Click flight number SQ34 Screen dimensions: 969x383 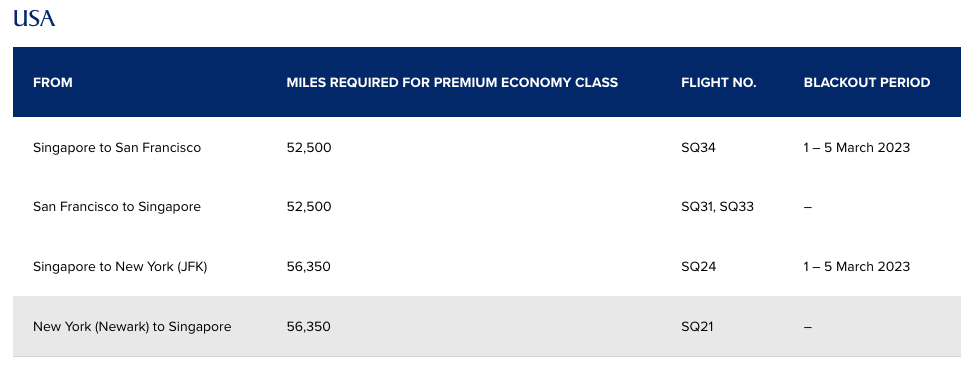click(698, 148)
